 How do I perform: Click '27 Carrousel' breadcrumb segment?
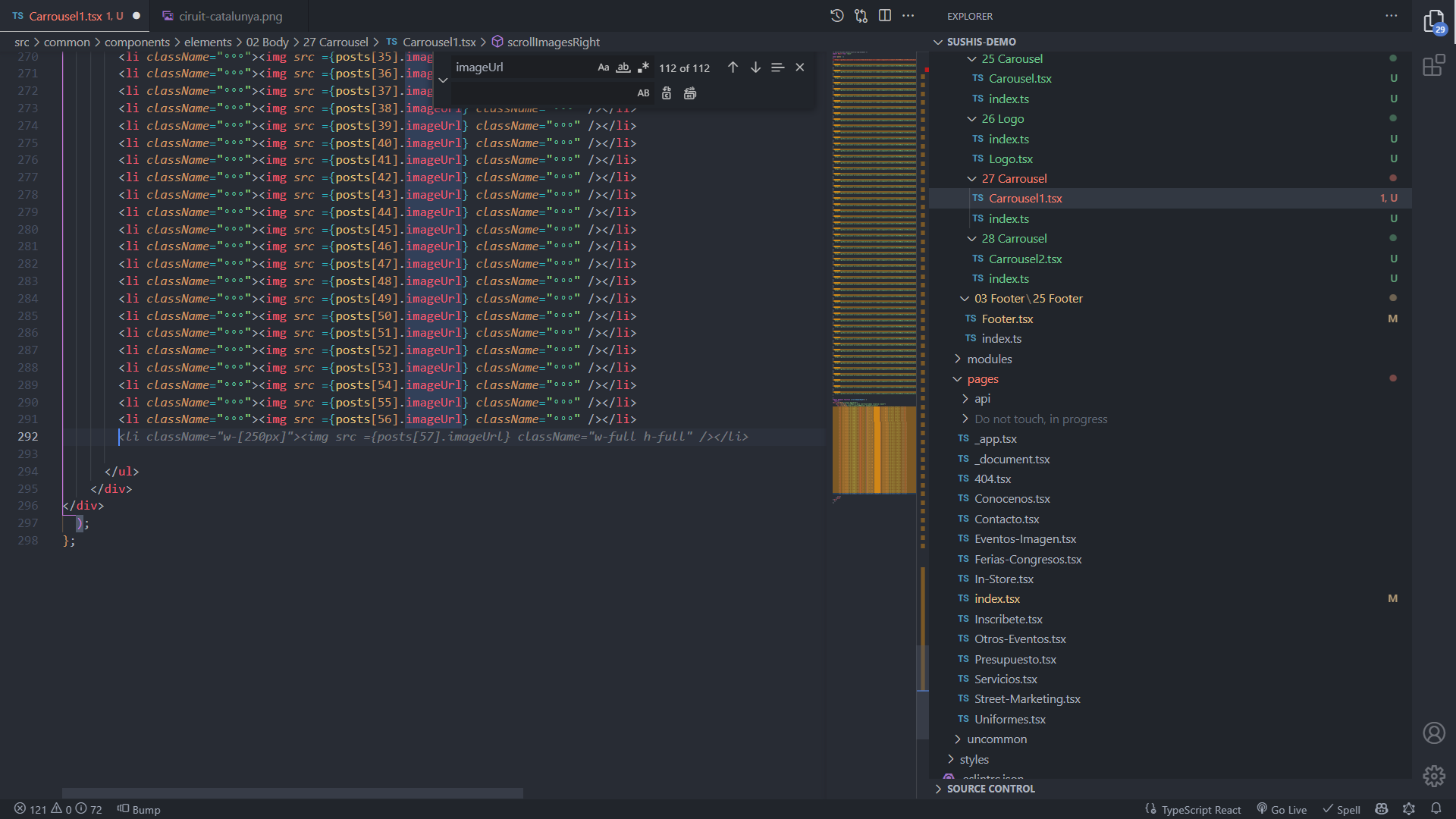[x=336, y=42]
